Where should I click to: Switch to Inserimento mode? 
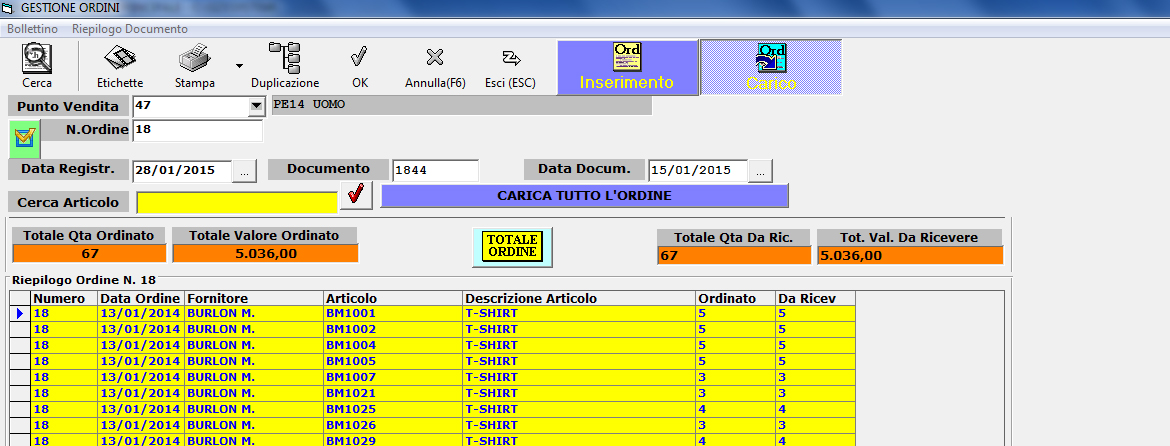tap(627, 67)
